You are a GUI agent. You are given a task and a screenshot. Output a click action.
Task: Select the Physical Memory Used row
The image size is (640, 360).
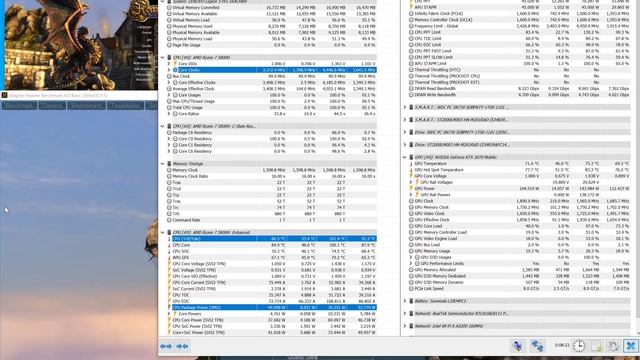[271, 26]
